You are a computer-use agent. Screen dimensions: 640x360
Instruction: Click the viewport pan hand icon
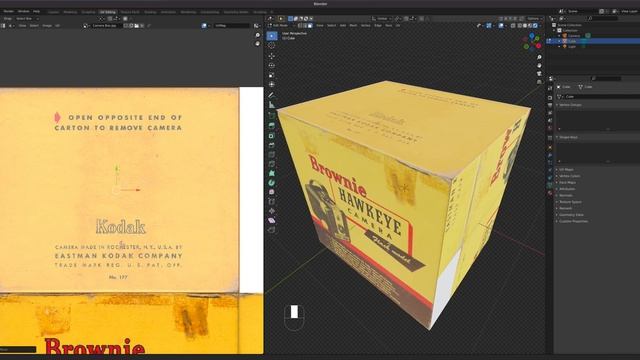tap(539, 66)
